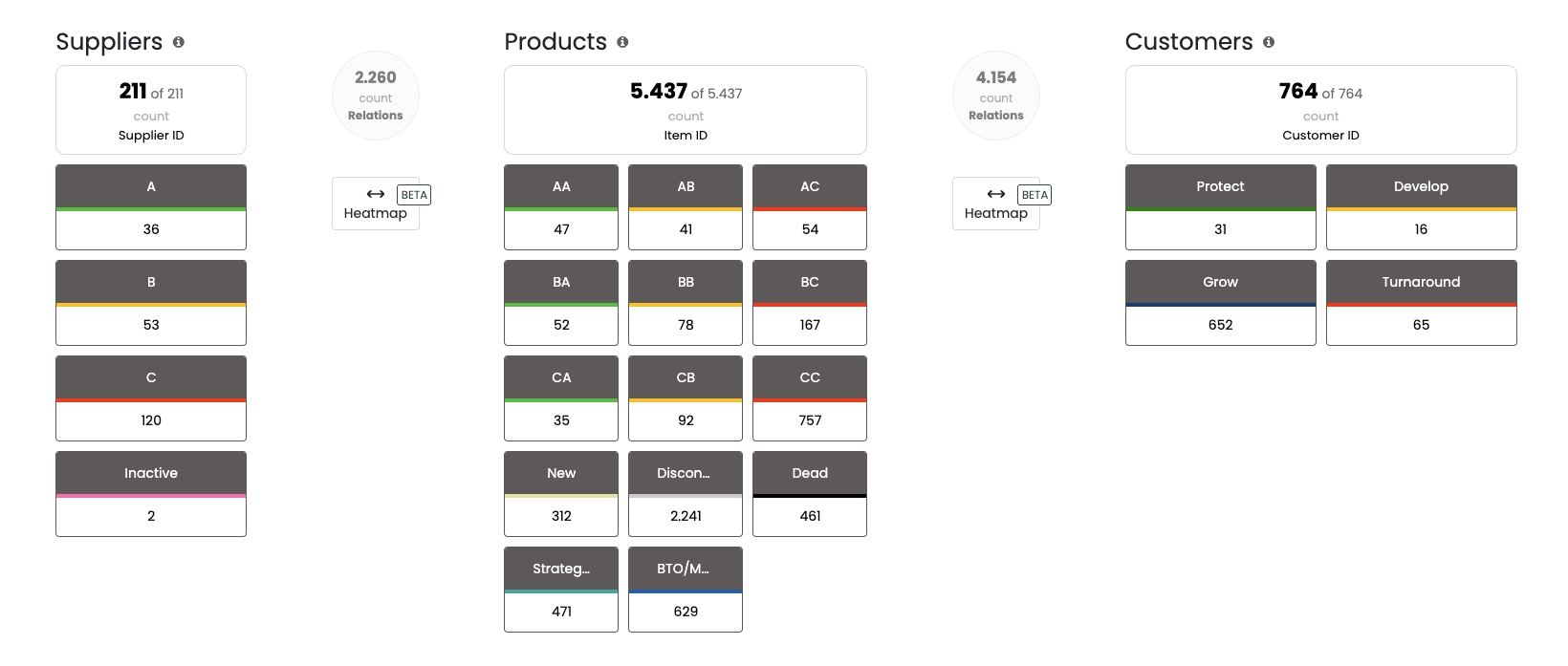
Task: Pick the Strategic products tile
Action: coord(561,589)
